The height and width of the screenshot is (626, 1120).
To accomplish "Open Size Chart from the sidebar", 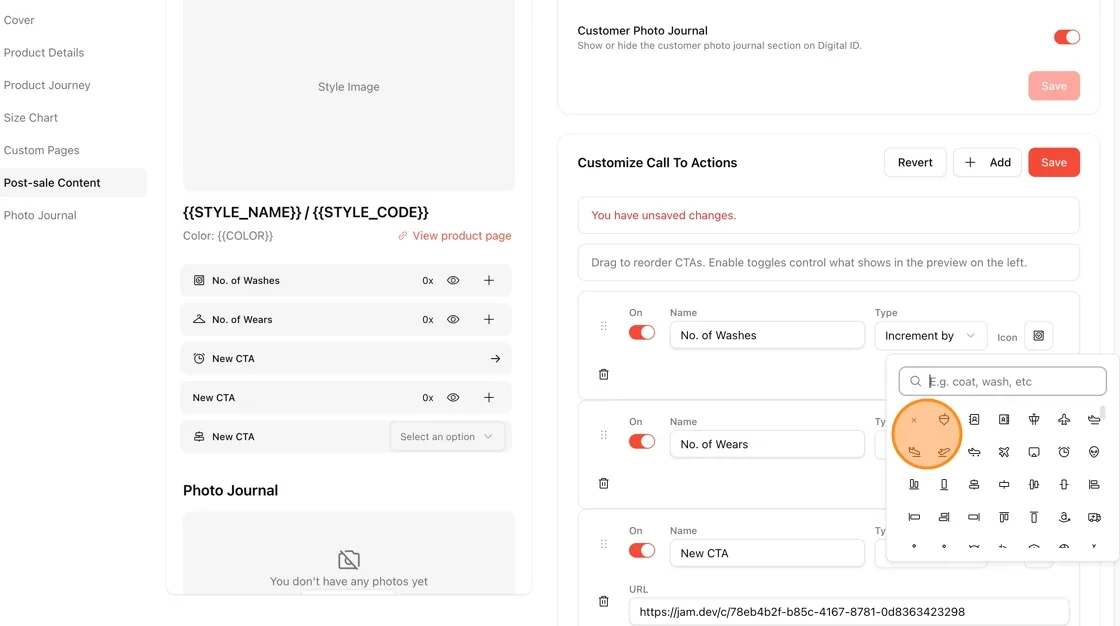I will tap(31, 118).
